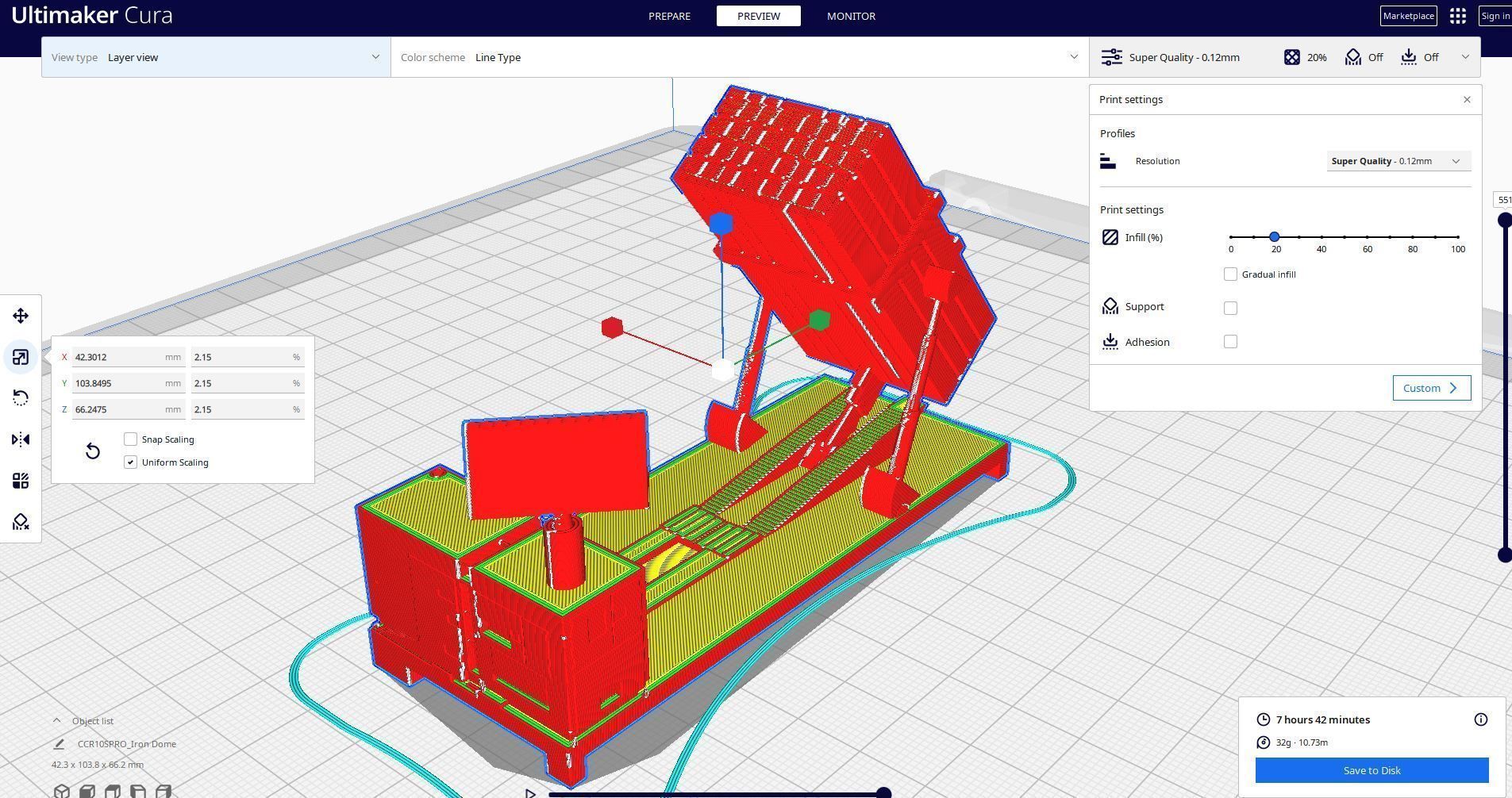The width and height of the screenshot is (1512, 798).
Task: Click the layer number 551 field
Action: [1503, 200]
